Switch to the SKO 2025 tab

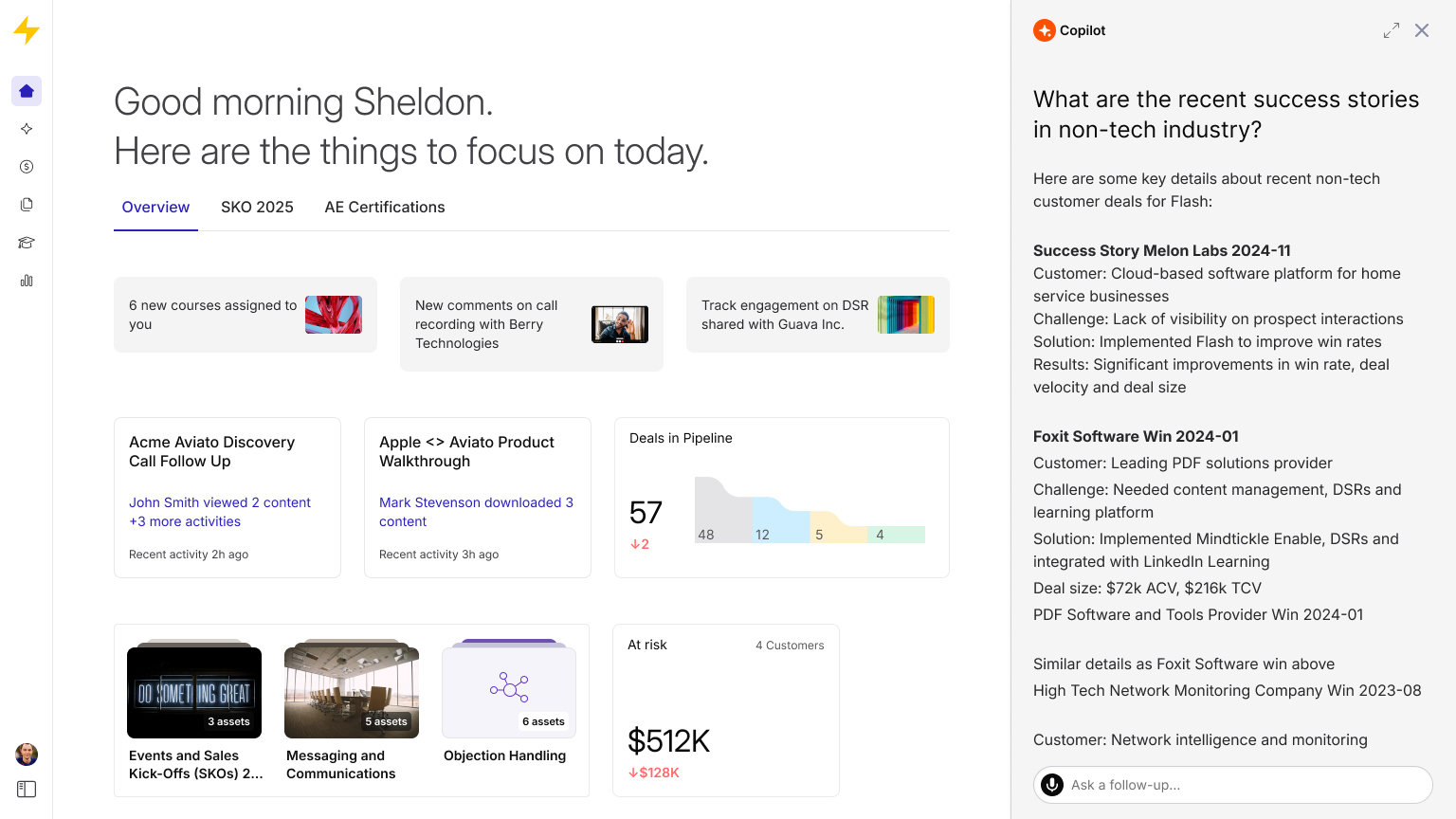point(257,207)
